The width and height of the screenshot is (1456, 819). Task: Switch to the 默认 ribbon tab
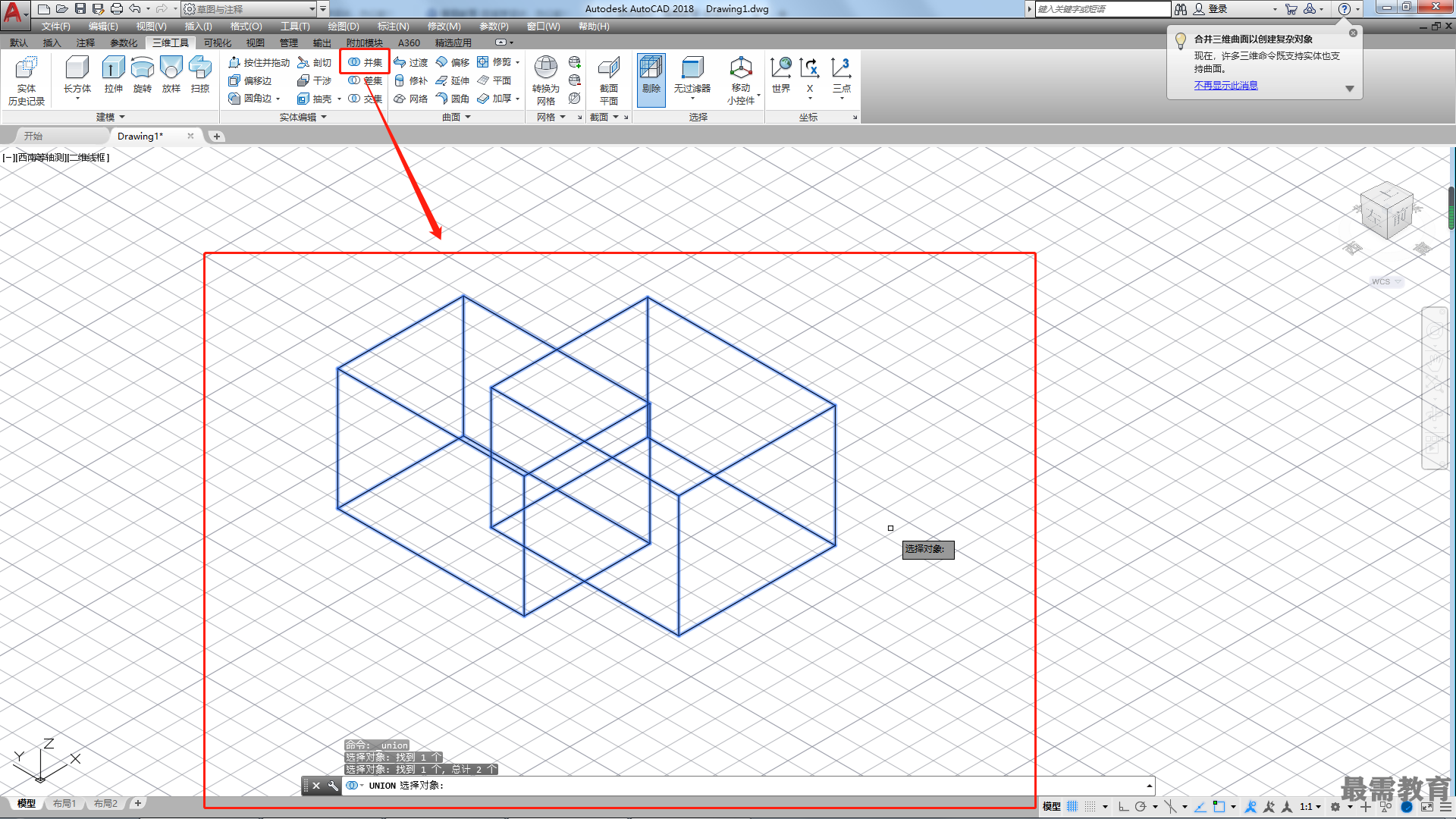tap(19, 42)
